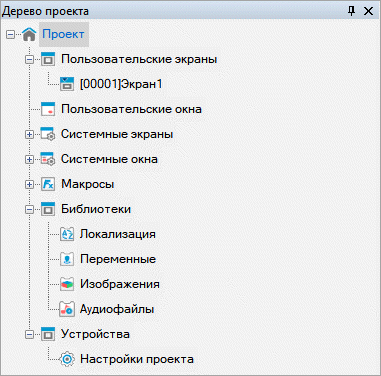Click the Аудиофайлы music note icon

tap(67, 309)
